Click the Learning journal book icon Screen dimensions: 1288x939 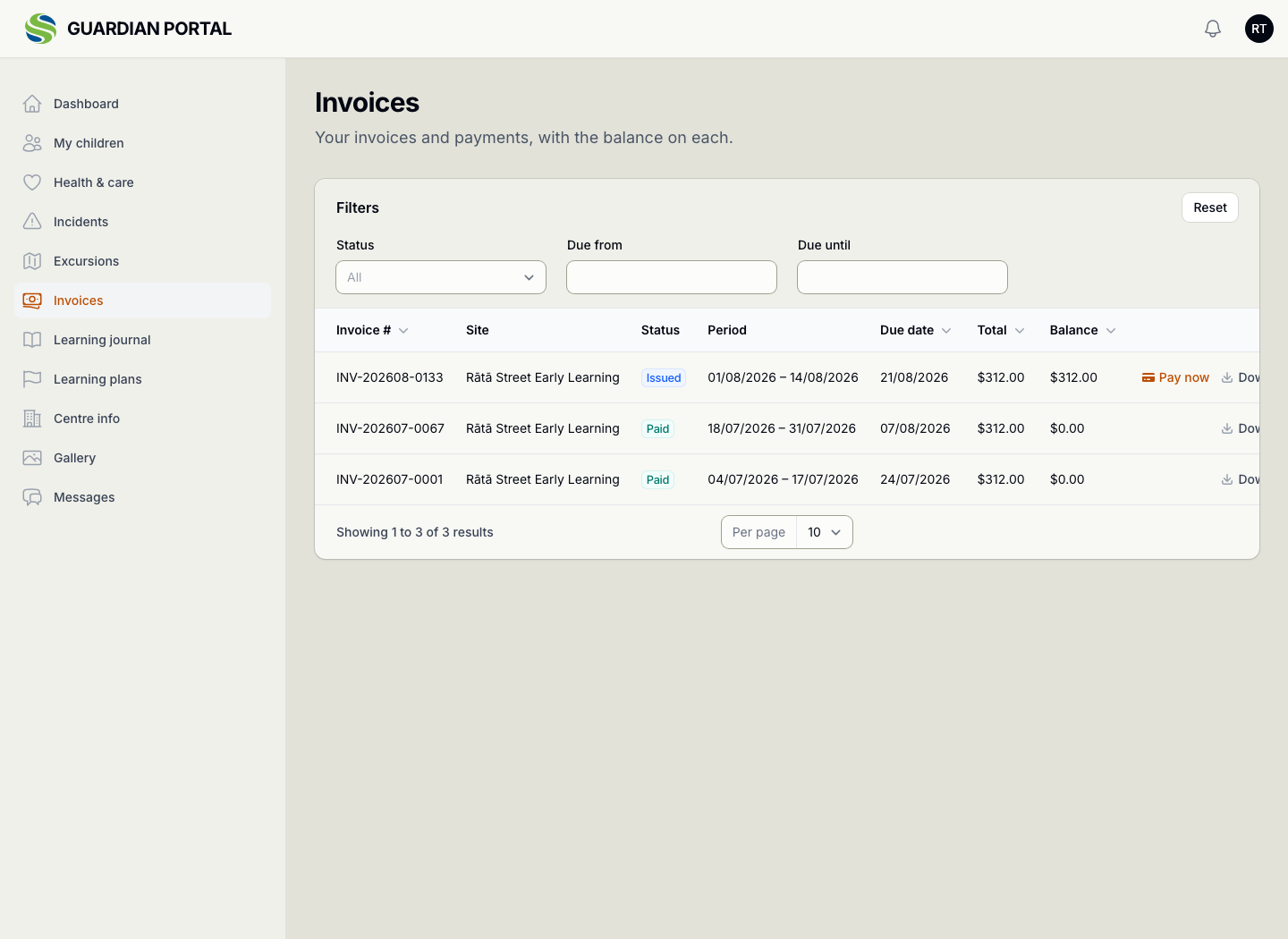(32, 340)
